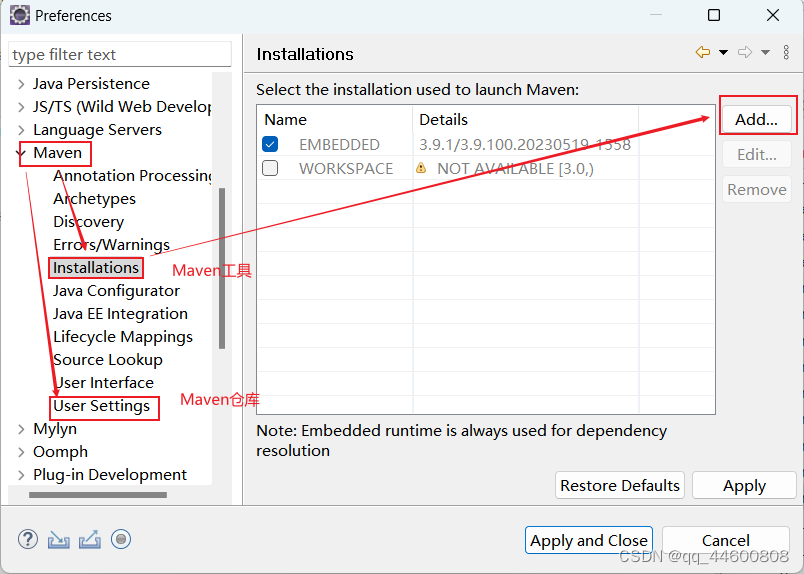Select the Maven tree label
The image size is (804, 574).
point(57,153)
